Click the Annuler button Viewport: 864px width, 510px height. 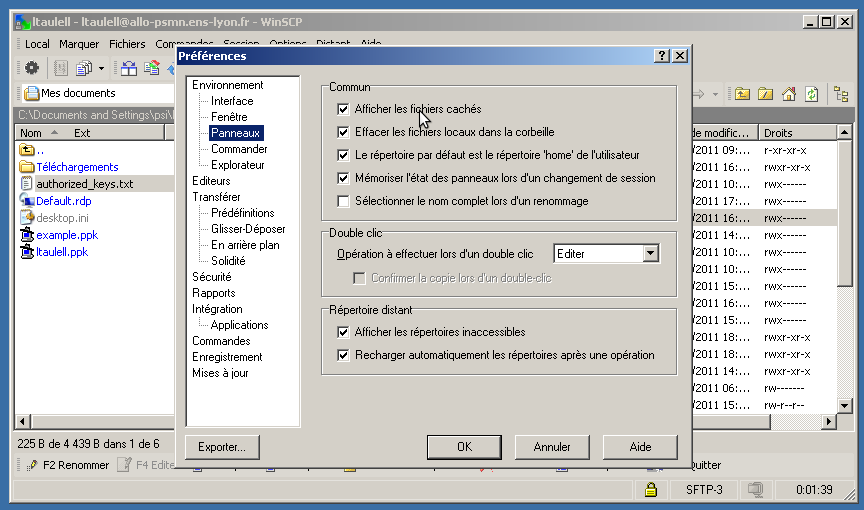(552, 447)
